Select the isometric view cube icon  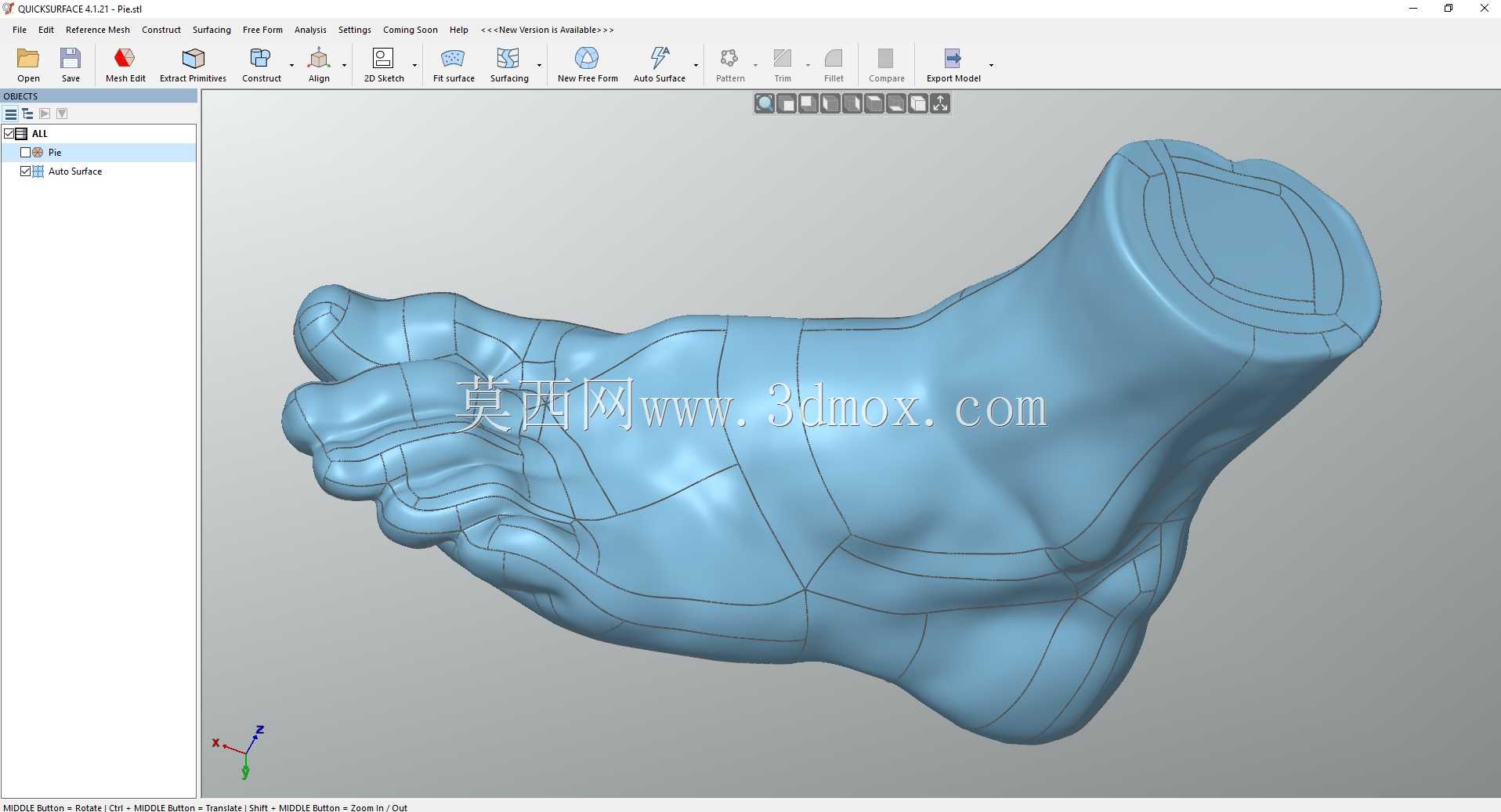click(x=918, y=103)
